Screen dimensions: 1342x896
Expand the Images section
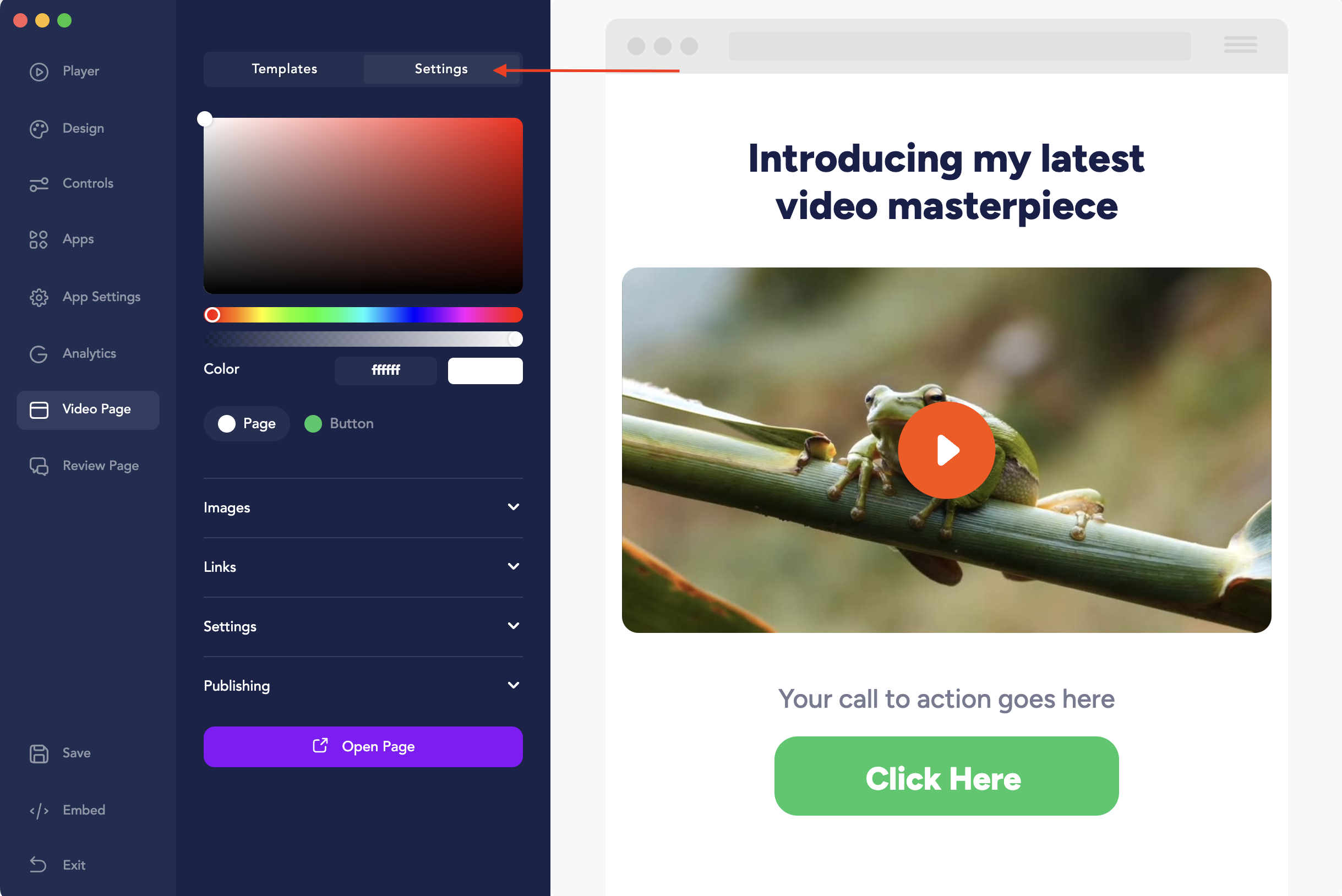point(363,507)
